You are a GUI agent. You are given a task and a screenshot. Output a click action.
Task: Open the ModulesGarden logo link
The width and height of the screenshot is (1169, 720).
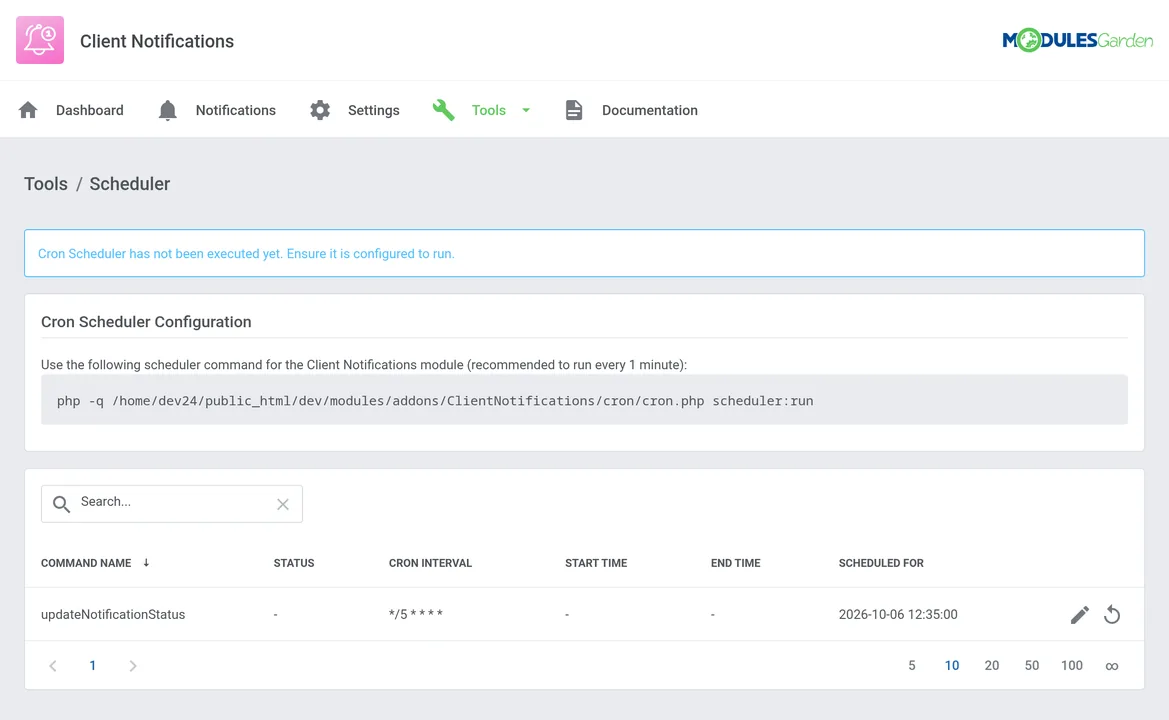coord(1077,40)
